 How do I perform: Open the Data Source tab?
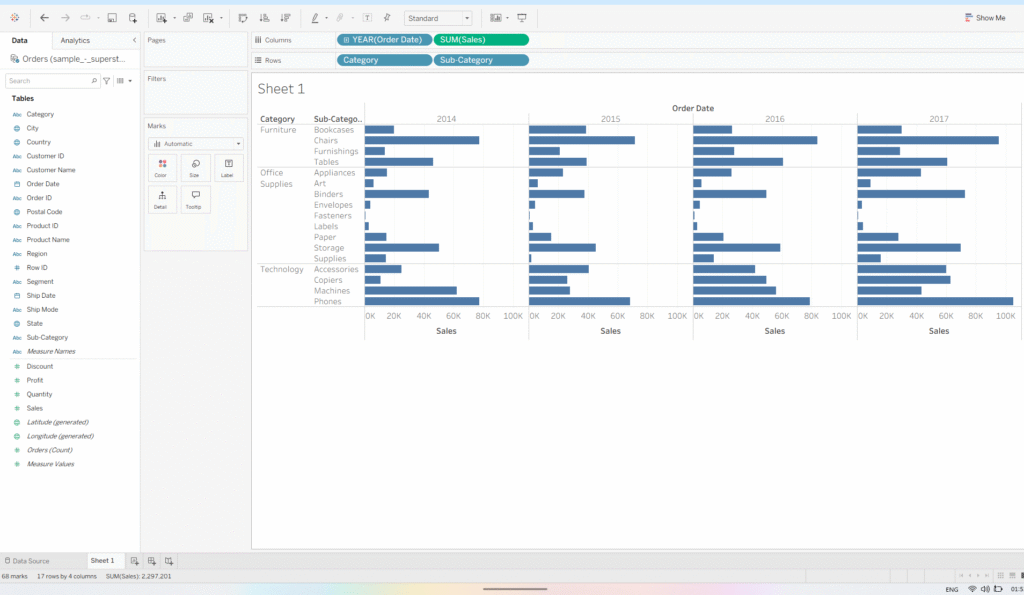tap(26, 561)
